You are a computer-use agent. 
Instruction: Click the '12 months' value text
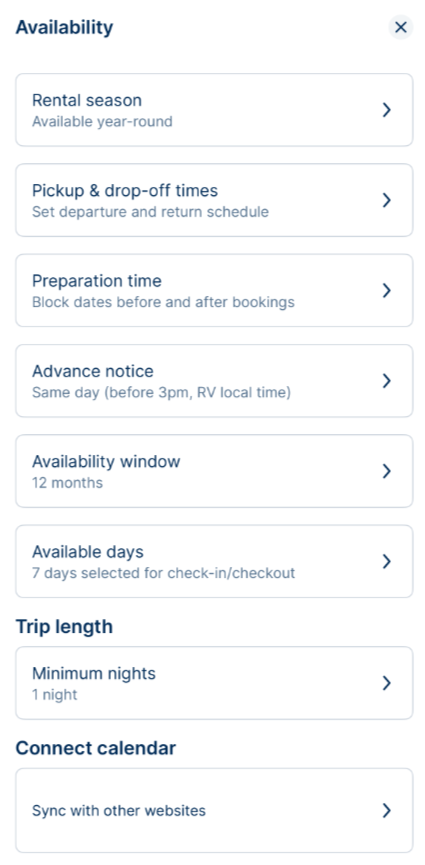tap(67, 483)
